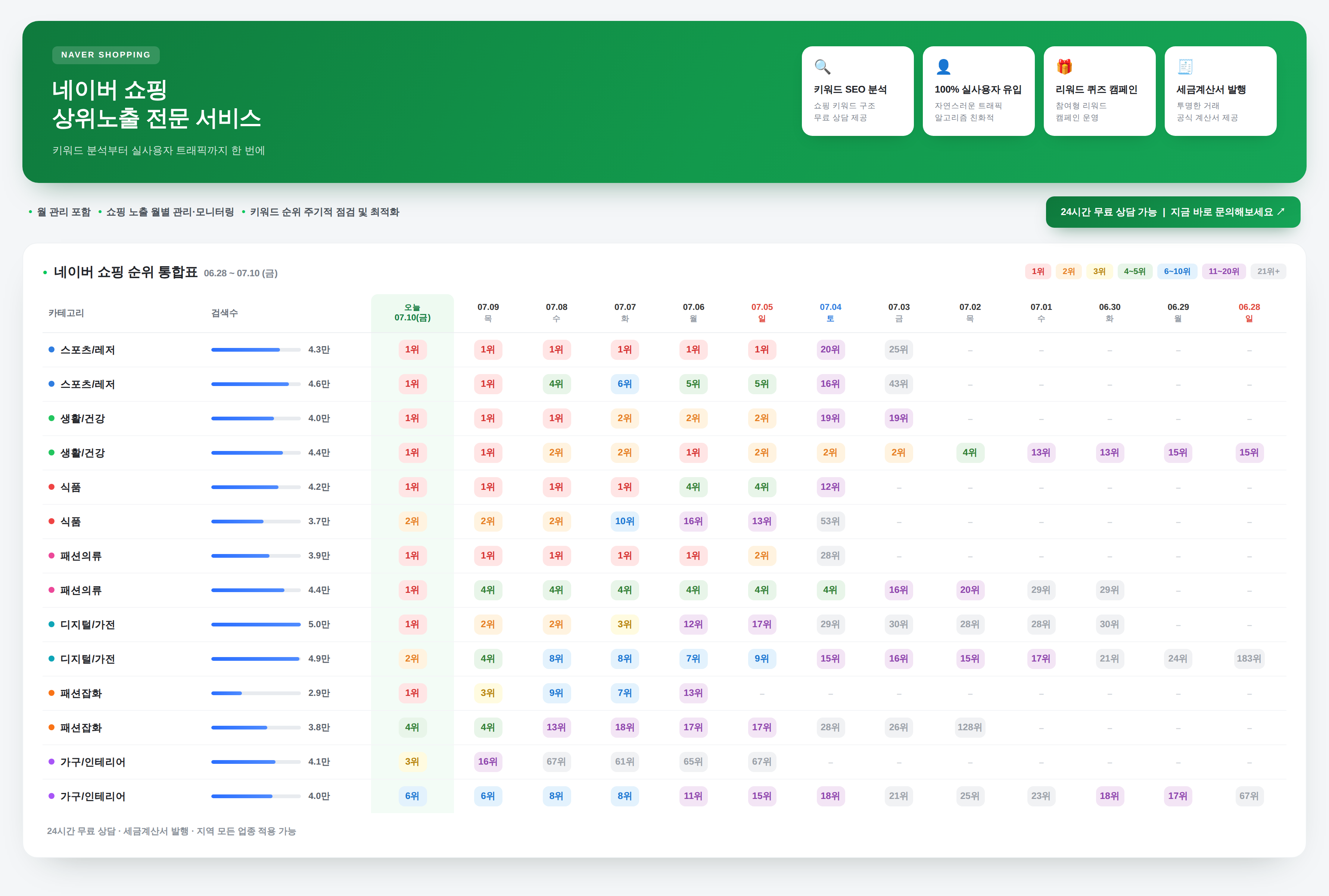Click the green 4~5위 legend chip

coord(1135,271)
